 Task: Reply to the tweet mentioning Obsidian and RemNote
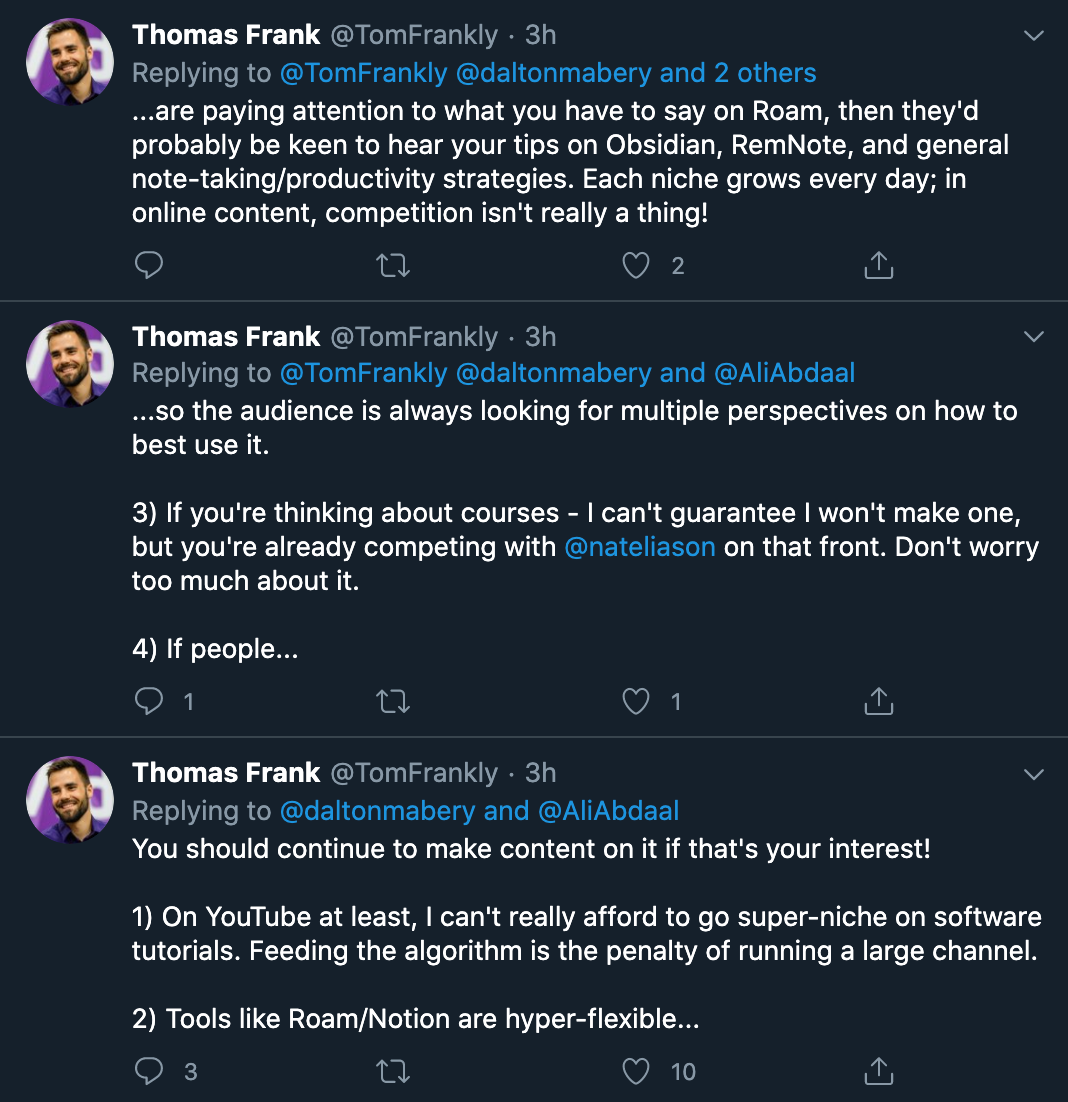[148, 265]
